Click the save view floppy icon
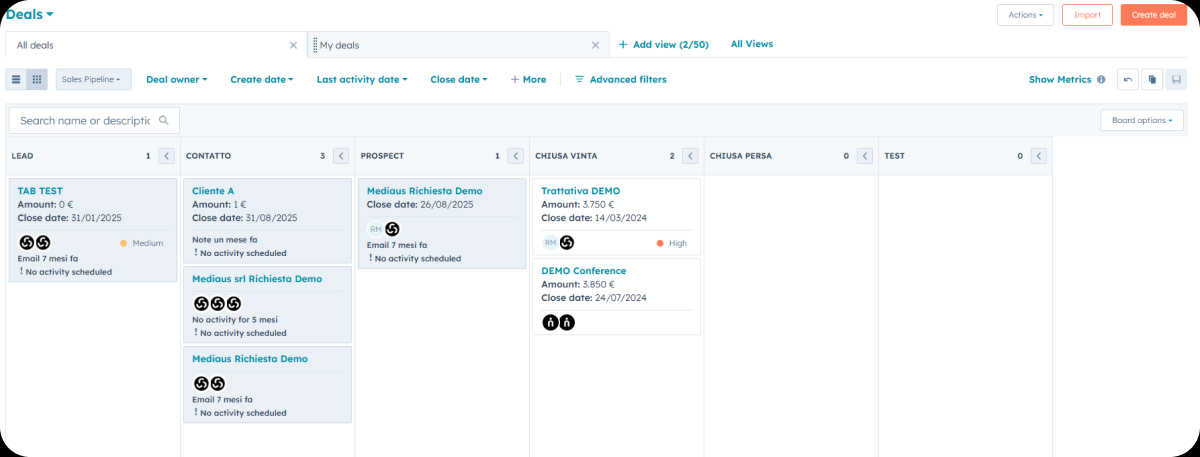Image resolution: width=1200 pixels, height=457 pixels. [x=1176, y=79]
